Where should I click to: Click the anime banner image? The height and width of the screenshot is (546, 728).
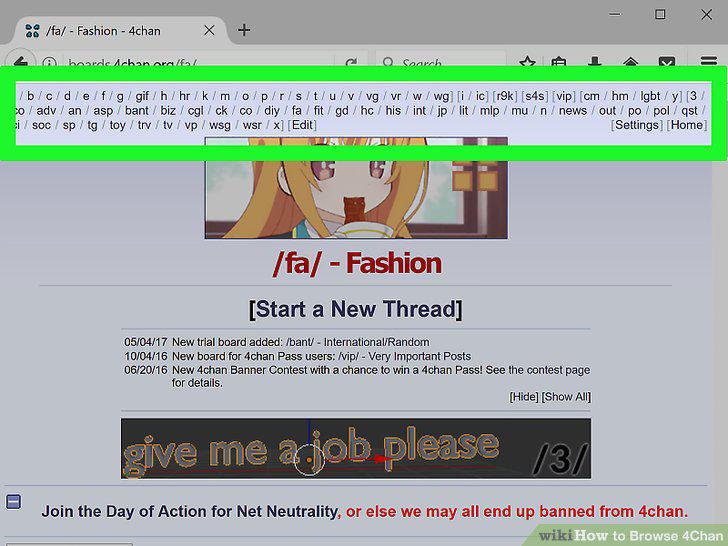pyautogui.click(x=356, y=188)
